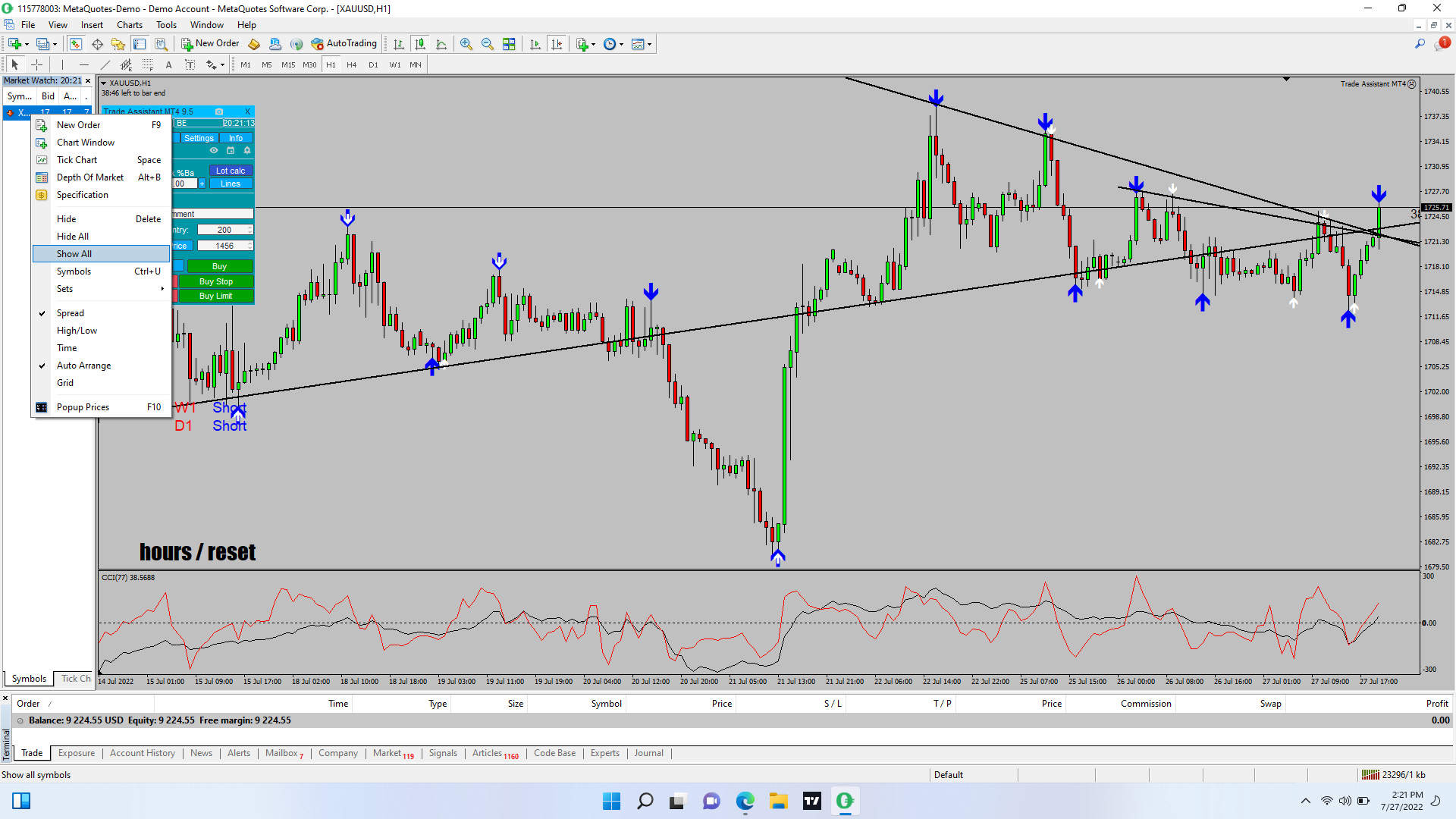This screenshot has height=819, width=1456.
Task: Toggle Auto Arrange option
Action: (x=83, y=366)
